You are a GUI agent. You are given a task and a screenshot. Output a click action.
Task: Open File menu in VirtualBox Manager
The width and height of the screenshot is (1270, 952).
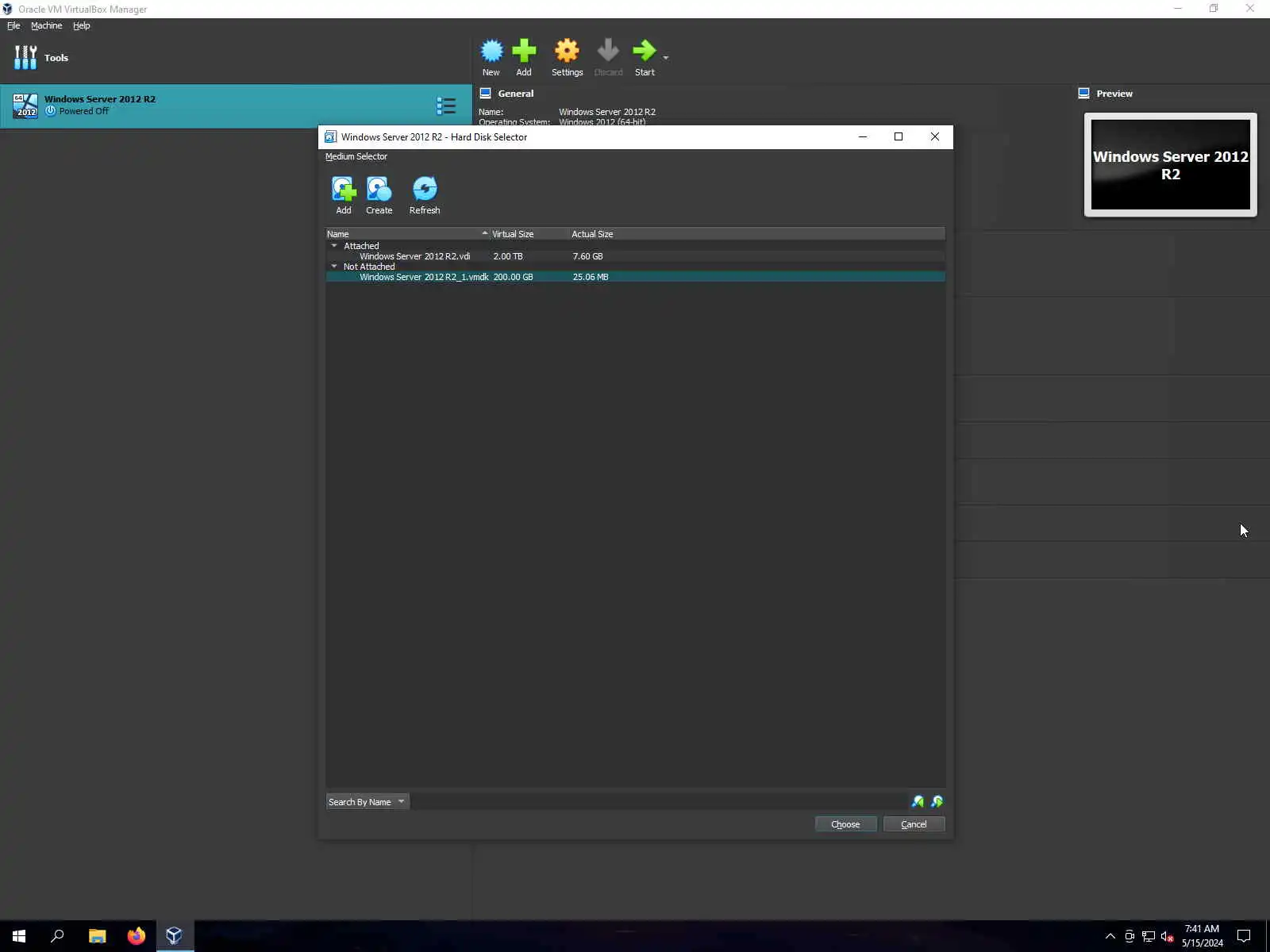13,25
